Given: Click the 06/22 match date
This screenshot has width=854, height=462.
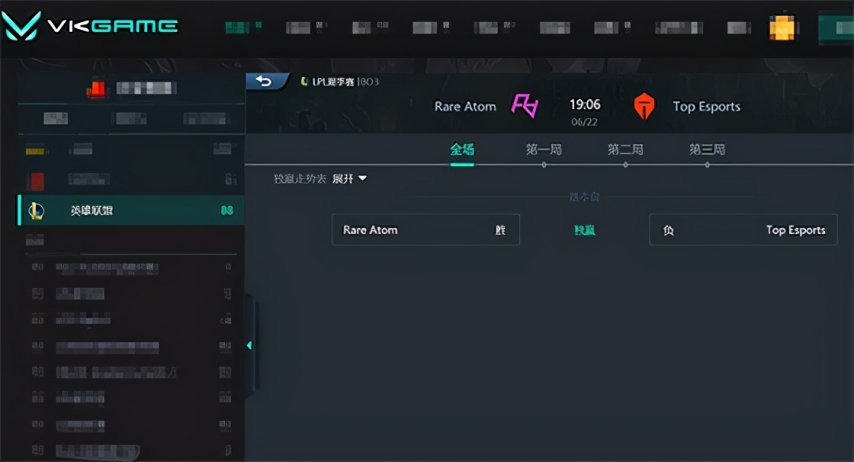Looking at the screenshot, I should [x=584, y=122].
